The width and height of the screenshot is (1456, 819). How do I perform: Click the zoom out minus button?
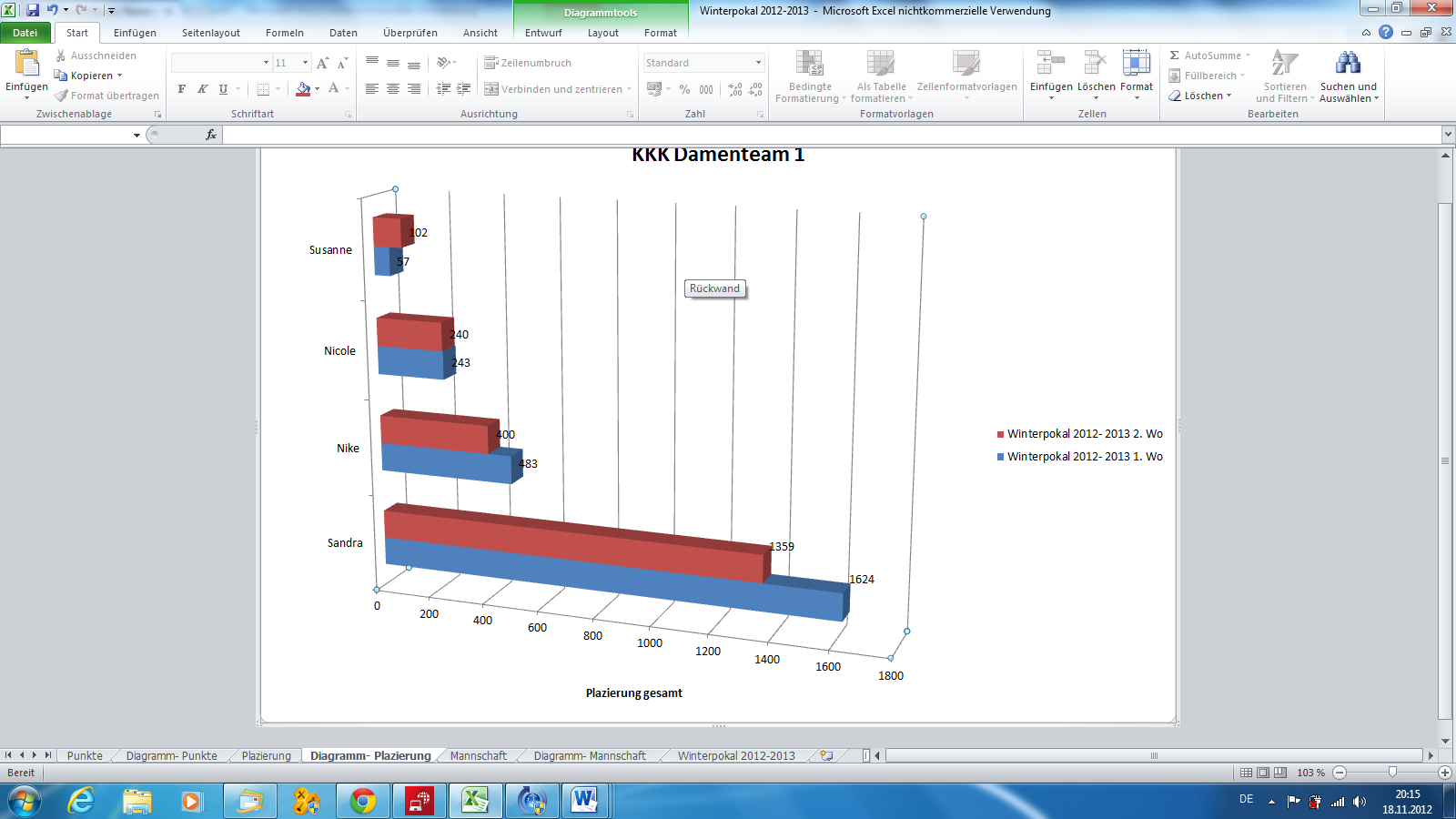point(1340,772)
